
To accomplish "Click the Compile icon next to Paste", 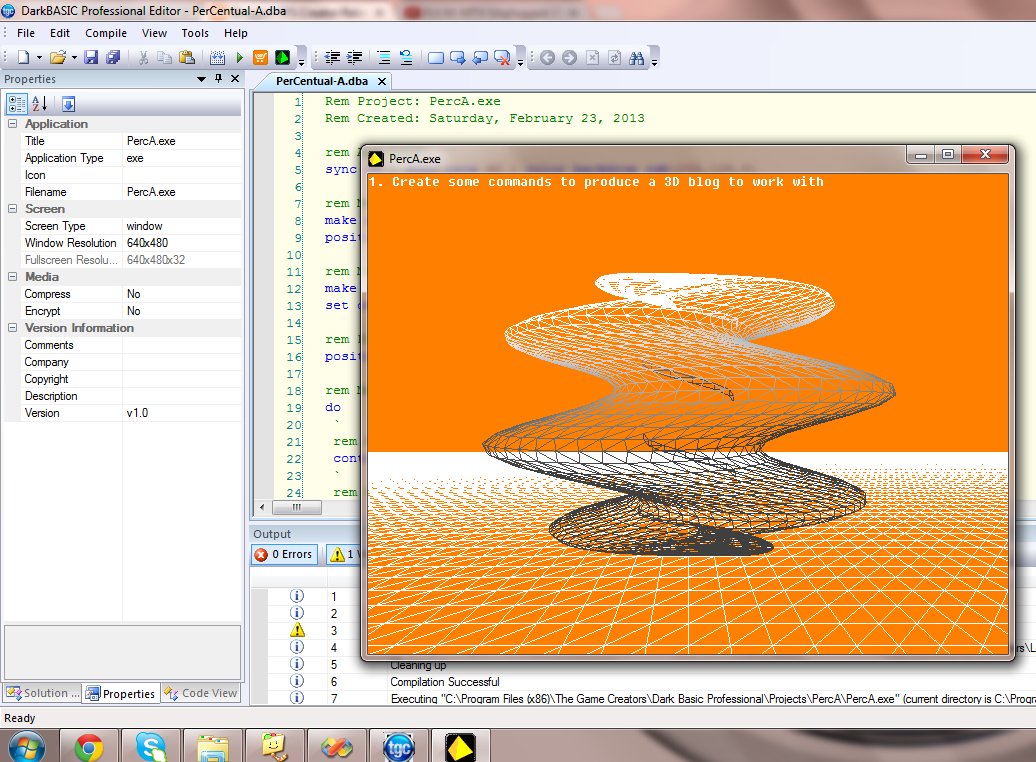I will coord(217,57).
